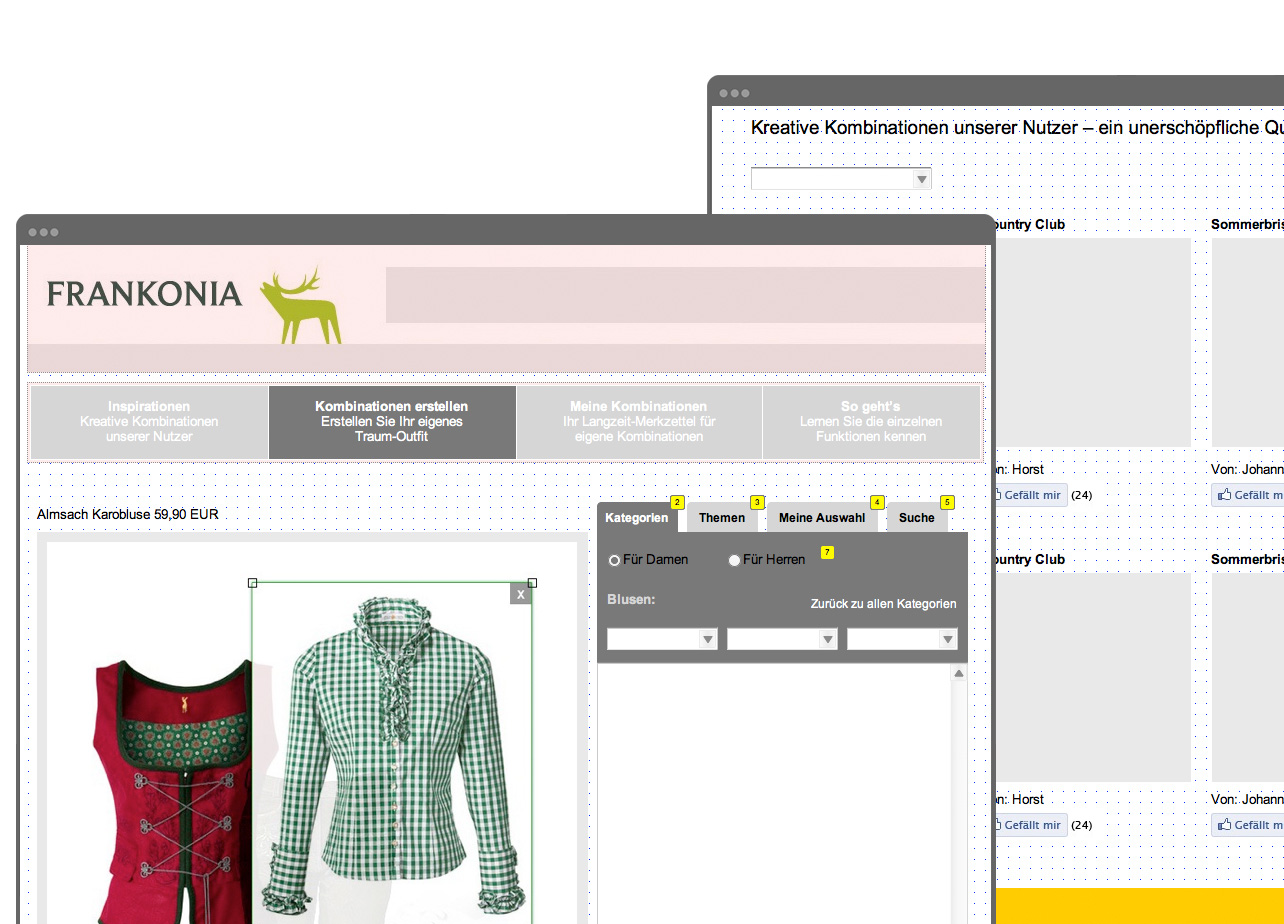The height and width of the screenshot is (924, 1284).
Task: Click the Blusen: label
Action: pos(631,600)
